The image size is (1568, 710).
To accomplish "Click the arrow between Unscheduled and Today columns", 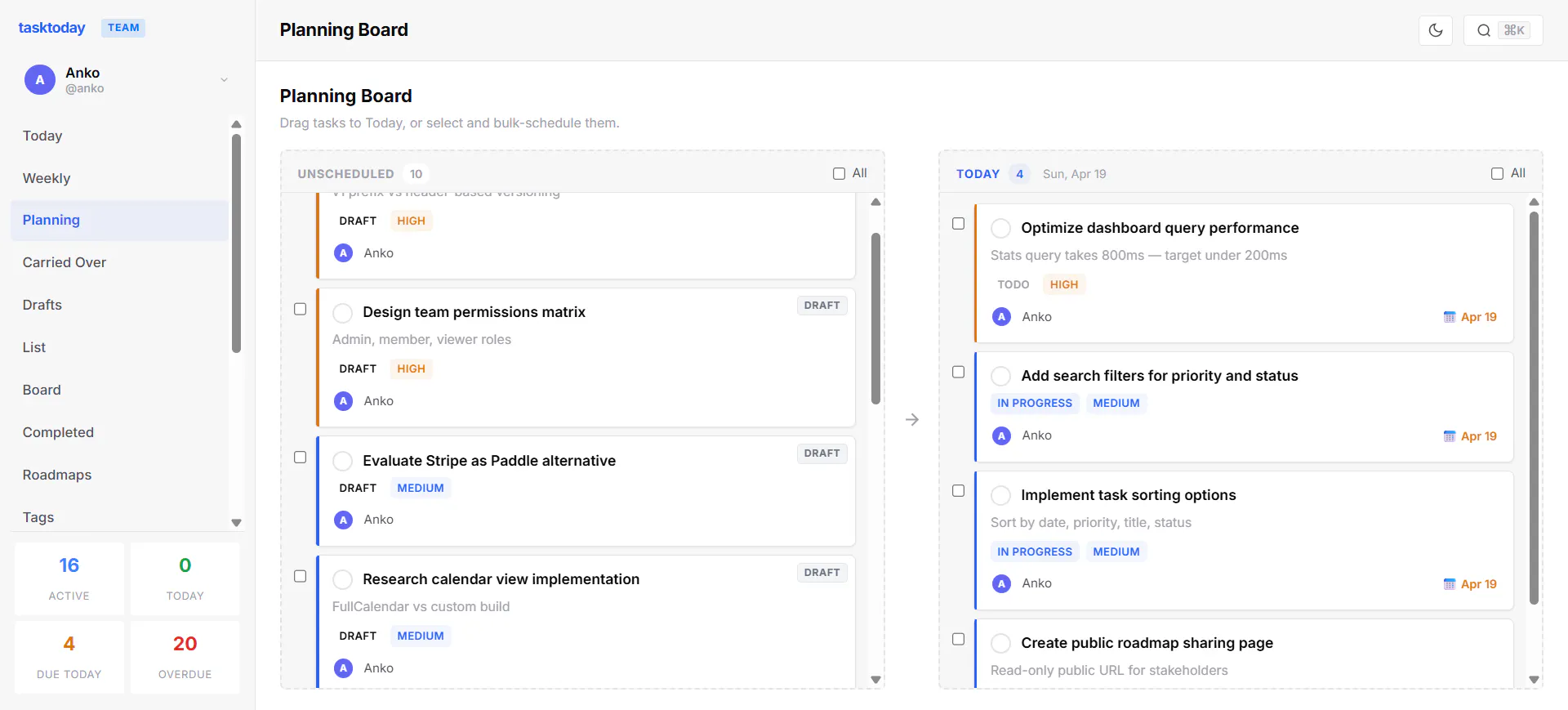I will [912, 419].
